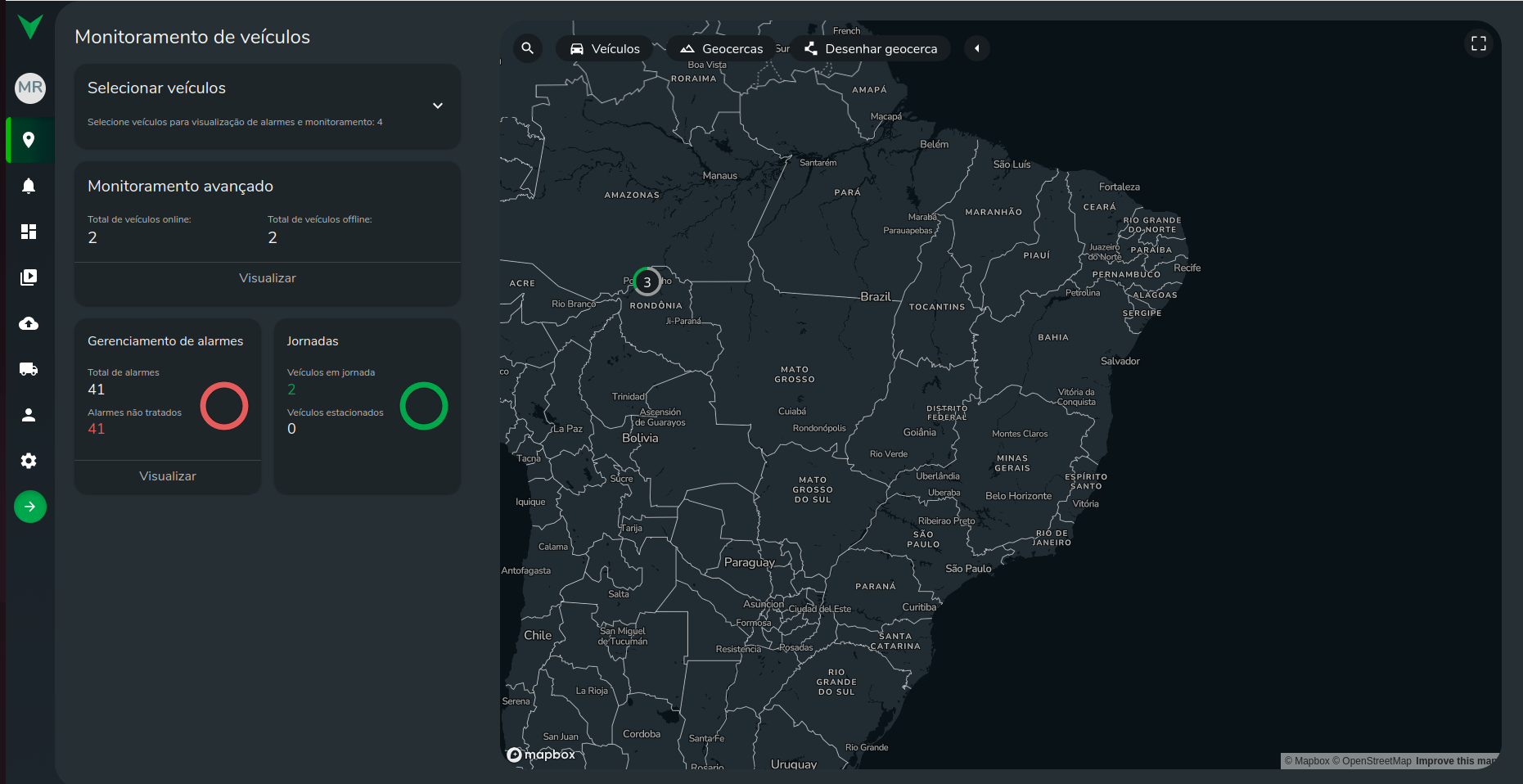Screen dimensions: 1523x784
Task: Enter fullscreen map view
Action: click(x=1478, y=43)
